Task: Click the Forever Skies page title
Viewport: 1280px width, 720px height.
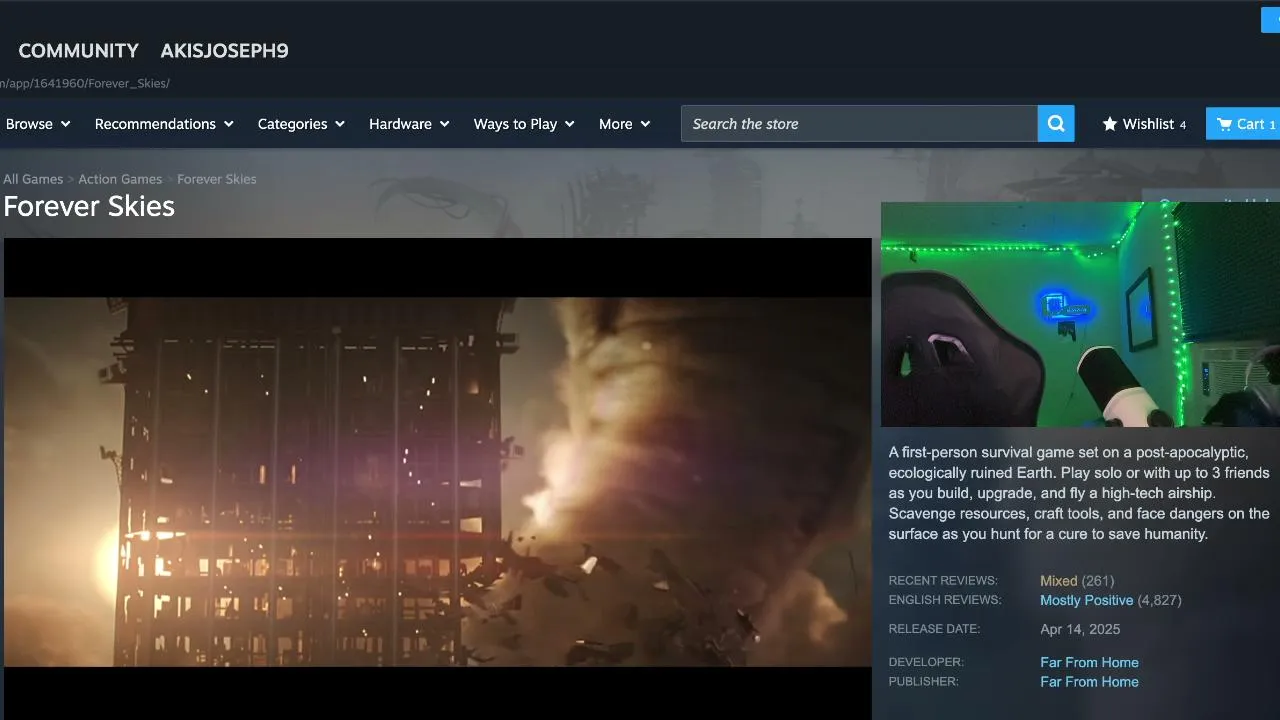Action: (89, 207)
